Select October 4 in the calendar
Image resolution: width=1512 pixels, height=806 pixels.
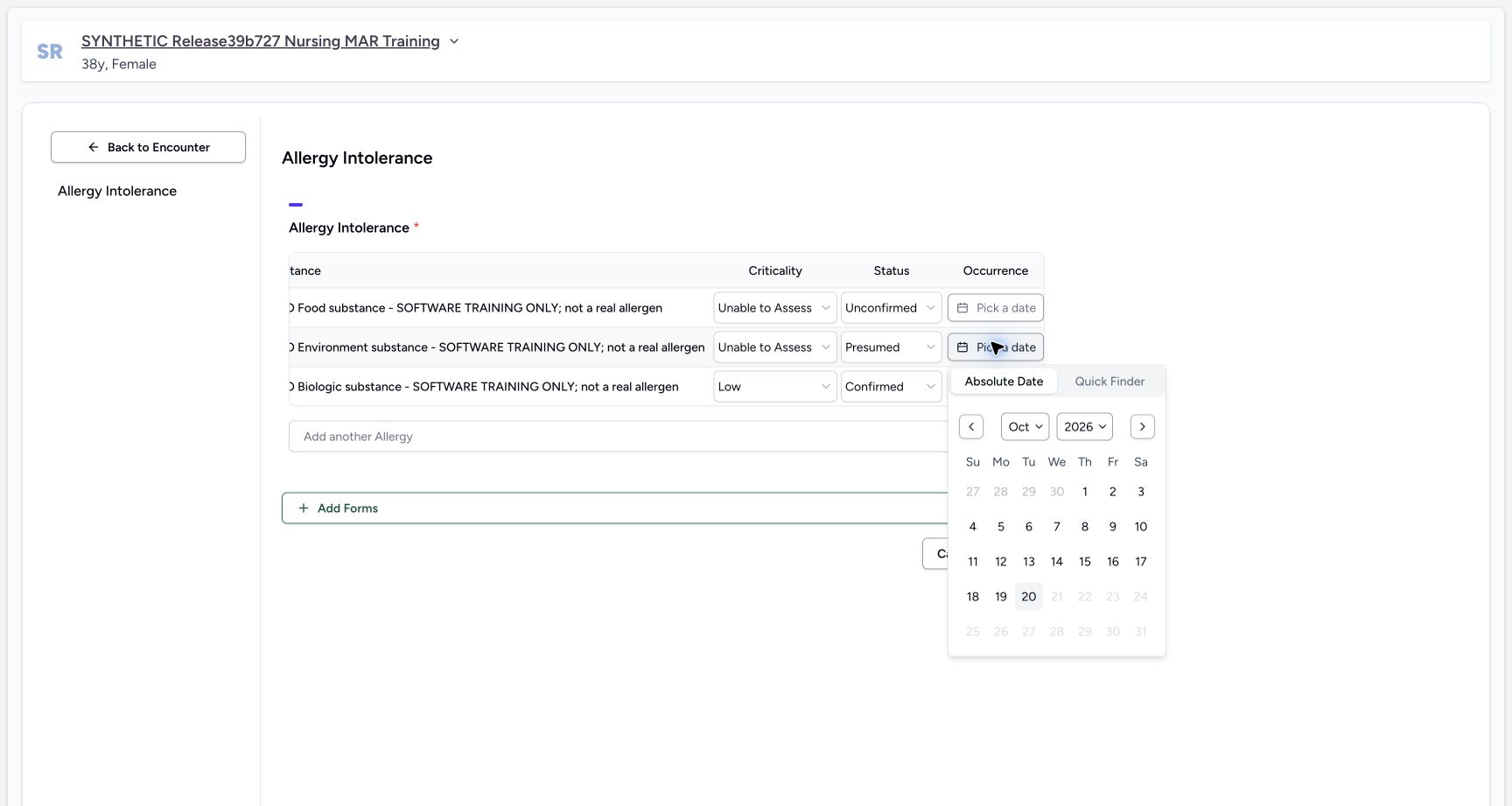point(973,527)
